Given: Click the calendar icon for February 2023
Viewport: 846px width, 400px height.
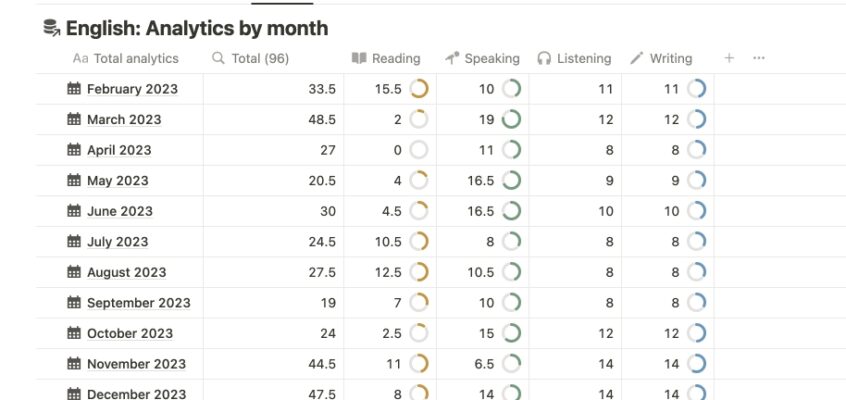Looking at the screenshot, I should click(74, 89).
